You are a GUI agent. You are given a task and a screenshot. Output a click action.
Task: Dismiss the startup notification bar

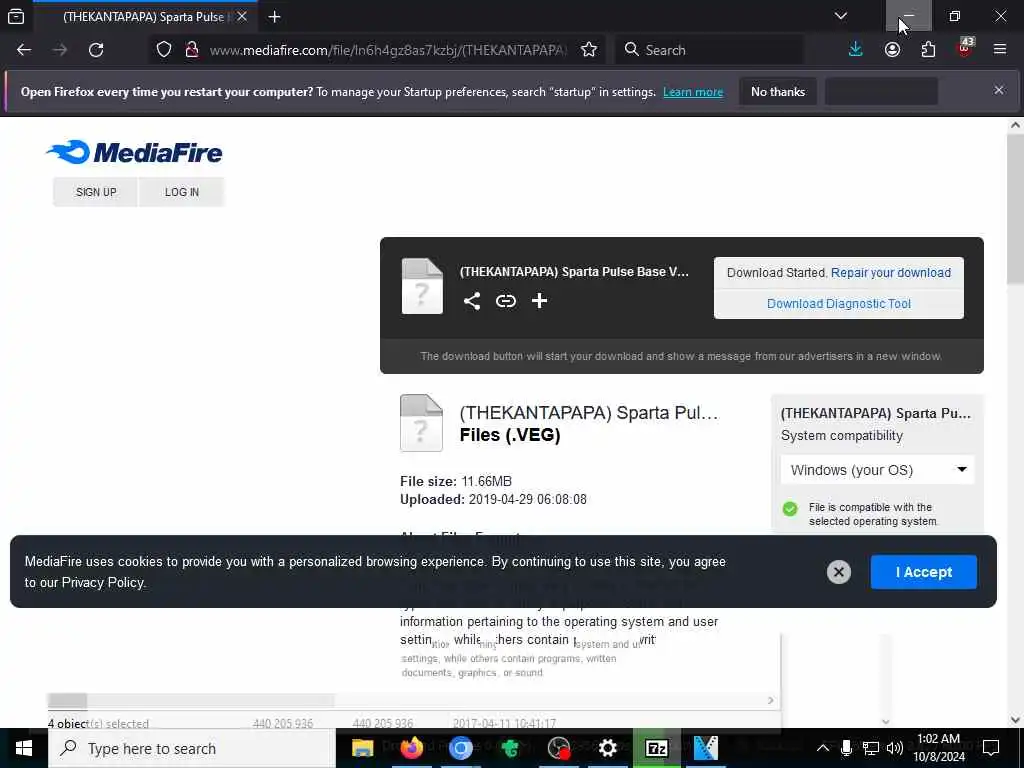pyautogui.click(x=999, y=90)
